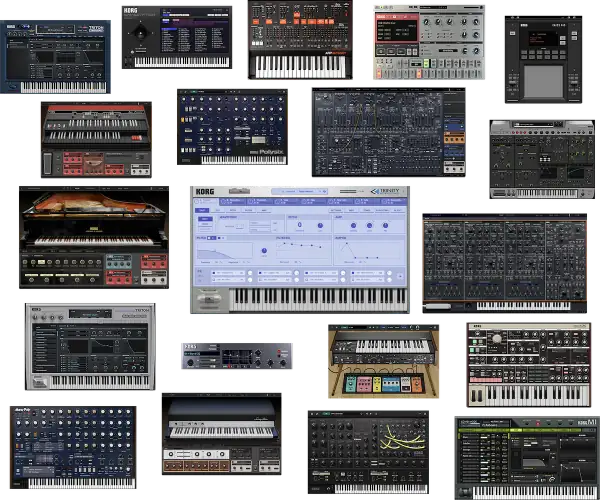The image size is (600, 500).
Task: Toggle the filter switch beside FILTER label in Trinity
Action: 211,238
